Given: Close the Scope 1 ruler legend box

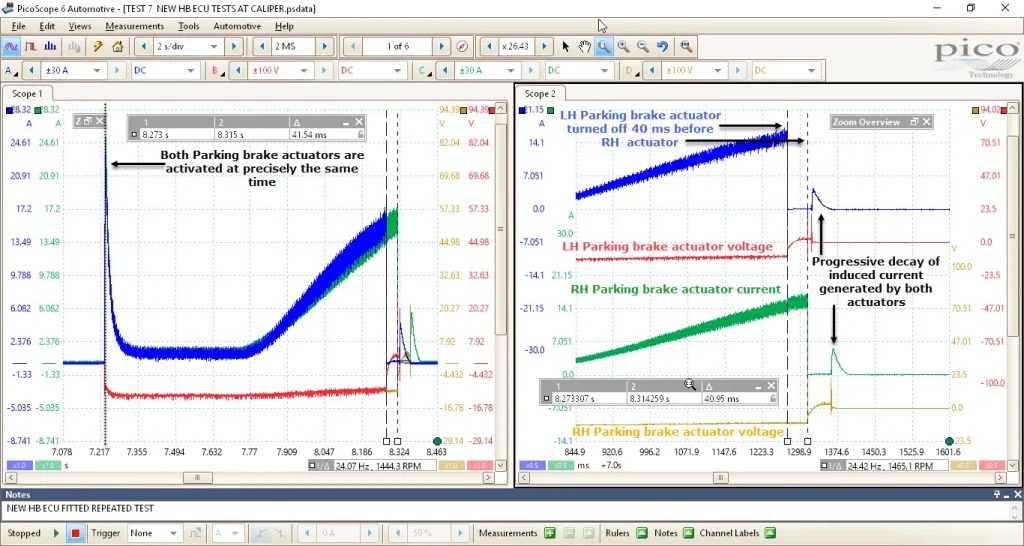Looking at the screenshot, I should click(x=359, y=122).
